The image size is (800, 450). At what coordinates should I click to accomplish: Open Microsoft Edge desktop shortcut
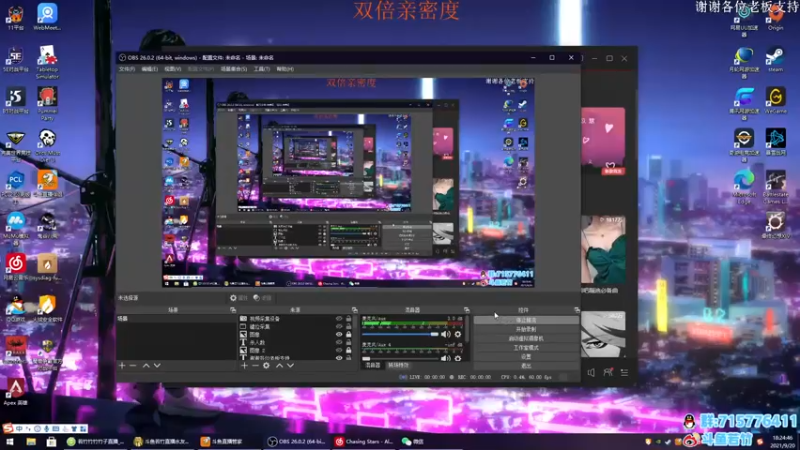pyautogui.click(x=744, y=187)
